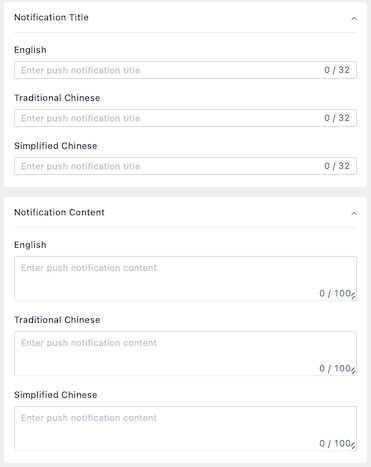Focus the Traditional Chinese notification title field
Viewport: 371px width, 467px height.
pos(185,118)
